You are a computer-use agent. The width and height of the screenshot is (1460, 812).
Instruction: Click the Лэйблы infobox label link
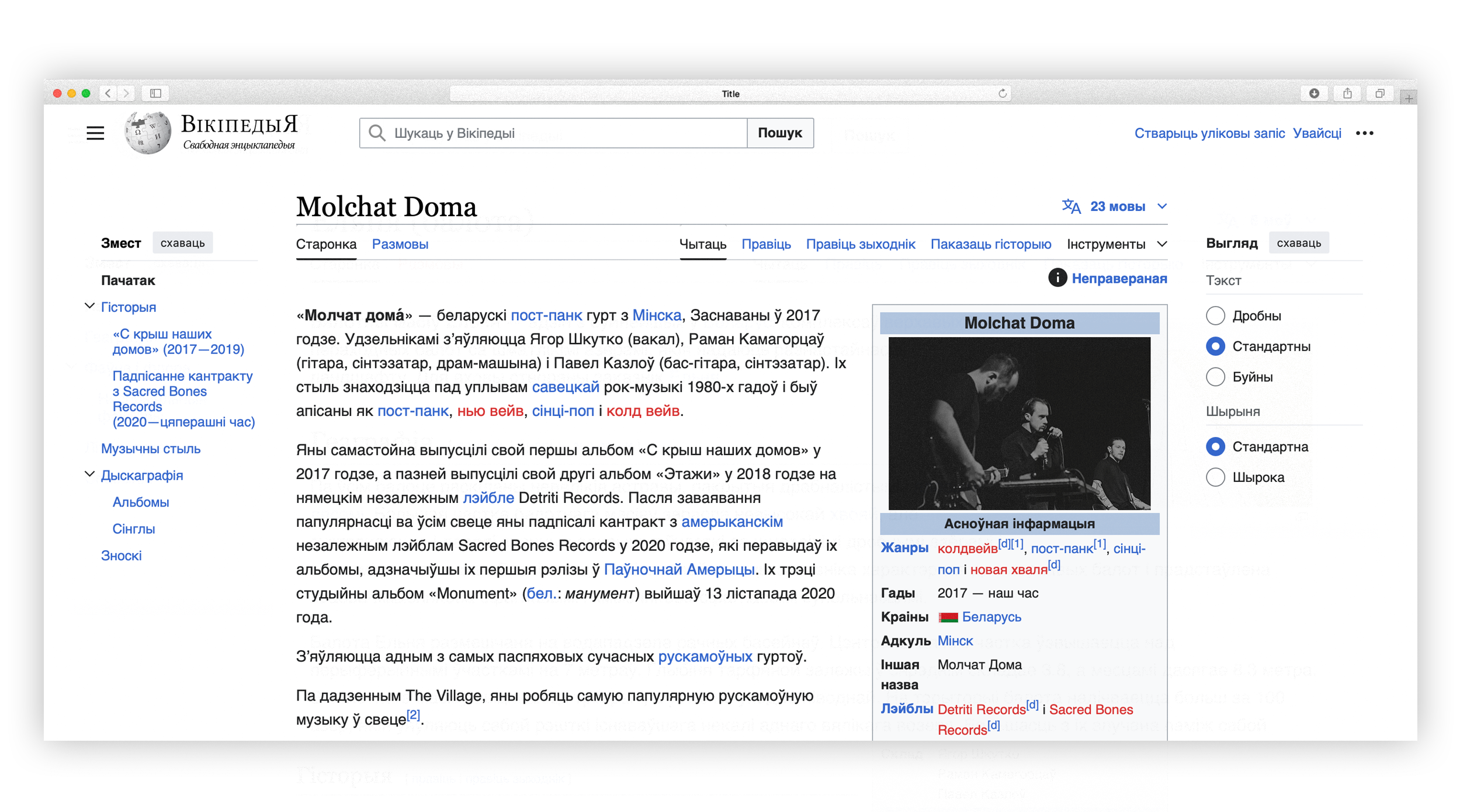tap(907, 709)
